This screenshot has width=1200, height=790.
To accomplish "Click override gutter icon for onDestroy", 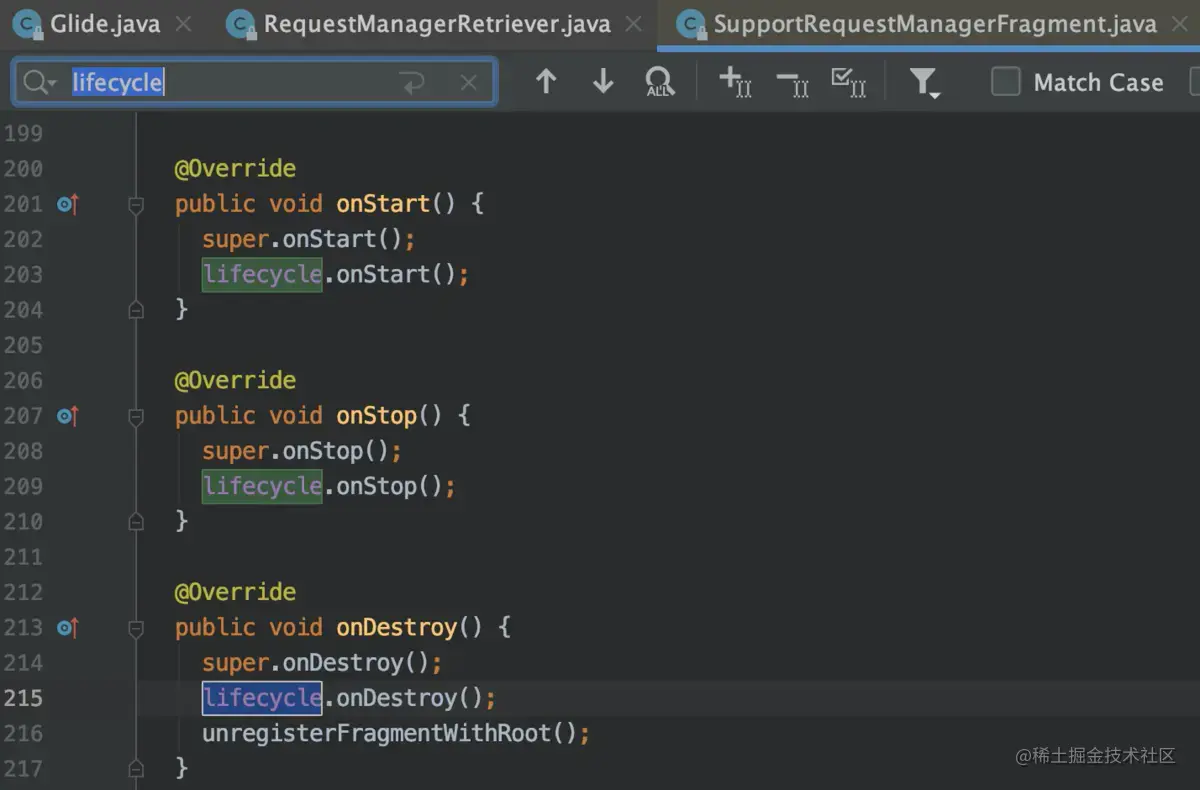I will [67, 628].
